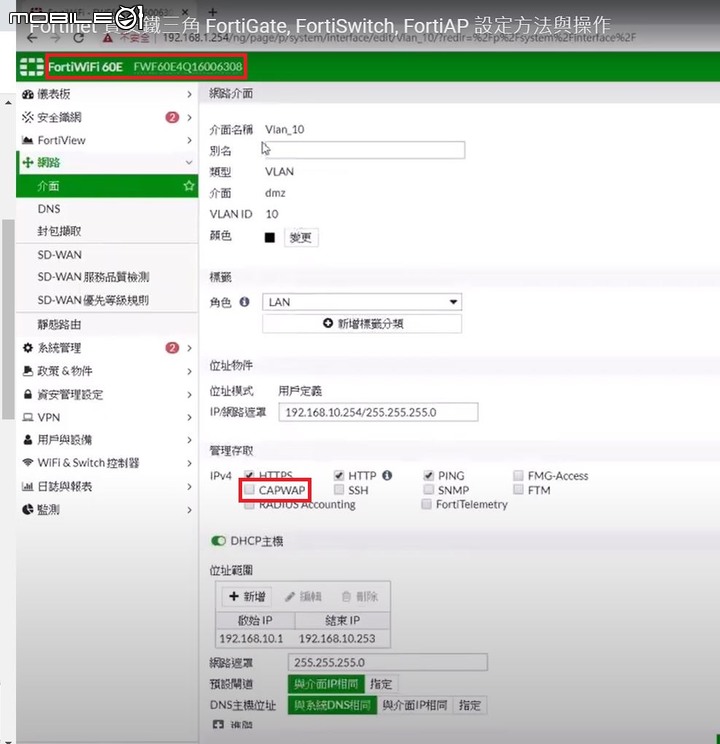Viewport: 720px width, 744px height.
Task: Enable the SSH checkbox
Action: tap(339, 489)
